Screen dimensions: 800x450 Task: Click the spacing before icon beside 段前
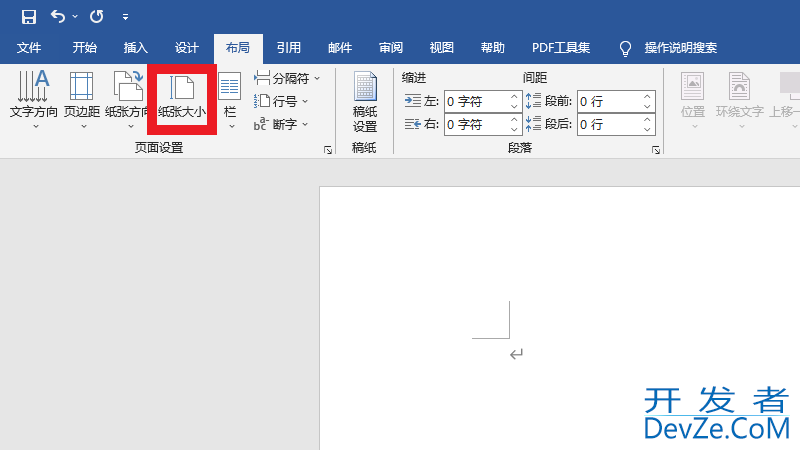[533, 101]
